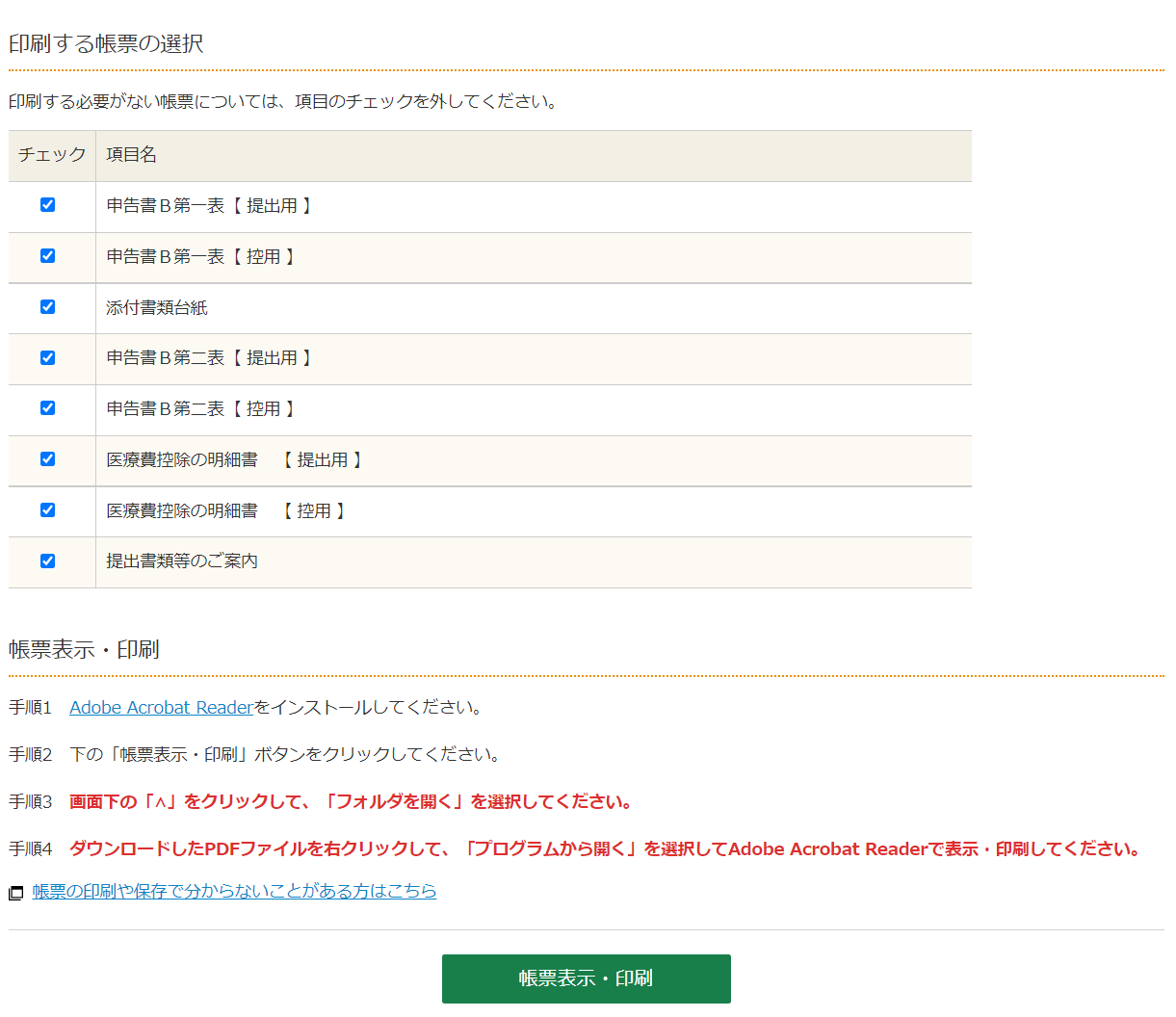Click the red 手順3 フォルダを開く instruction
The width and height of the screenshot is (1176, 1017).
[353, 802]
